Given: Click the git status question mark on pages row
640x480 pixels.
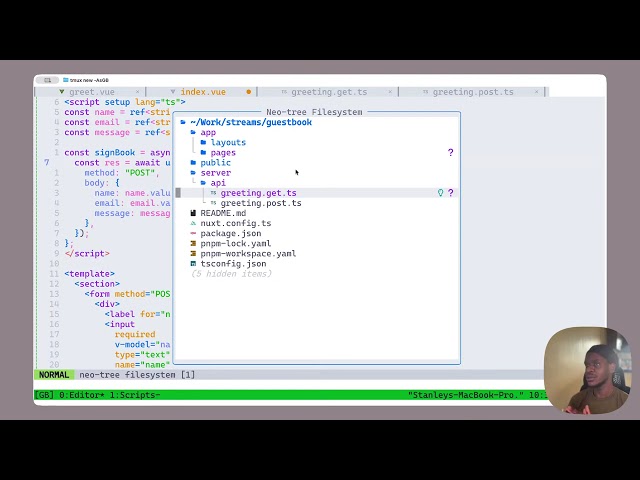Looking at the screenshot, I should pyautogui.click(x=451, y=153).
